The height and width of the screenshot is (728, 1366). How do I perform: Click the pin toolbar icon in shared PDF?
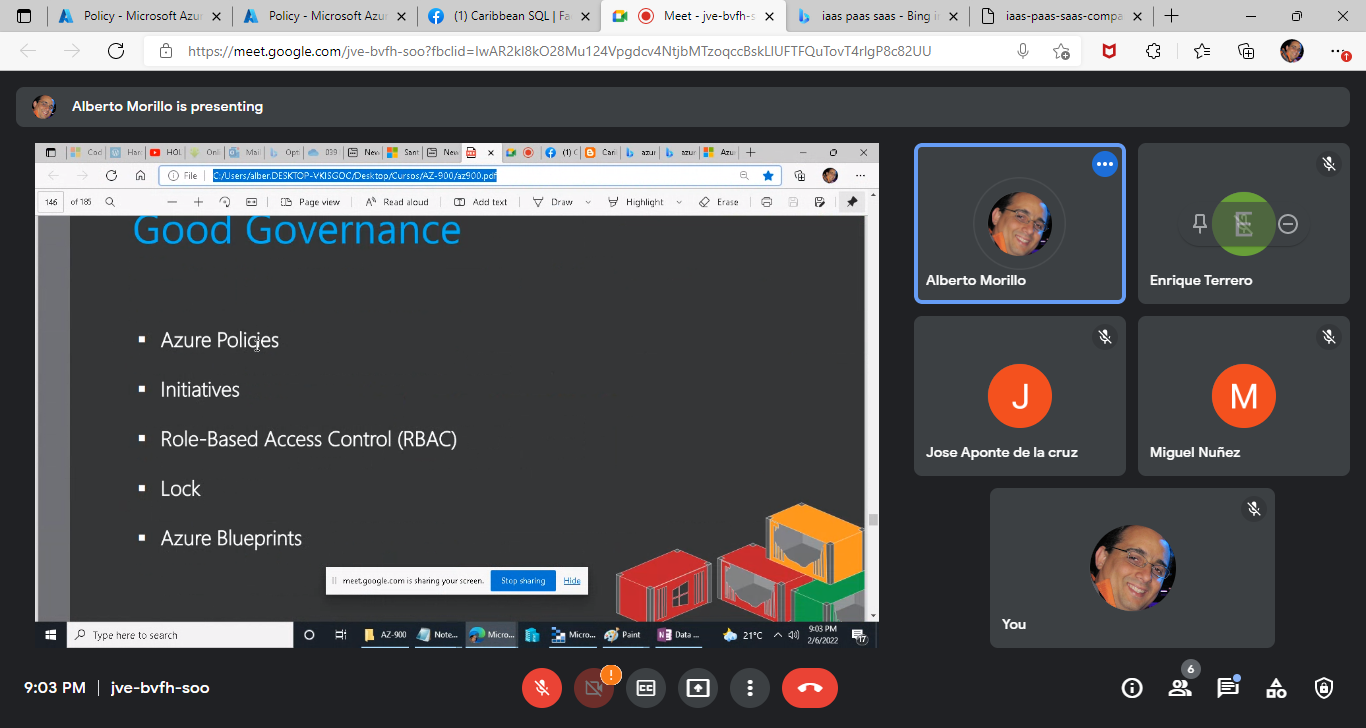pos(852,202)
